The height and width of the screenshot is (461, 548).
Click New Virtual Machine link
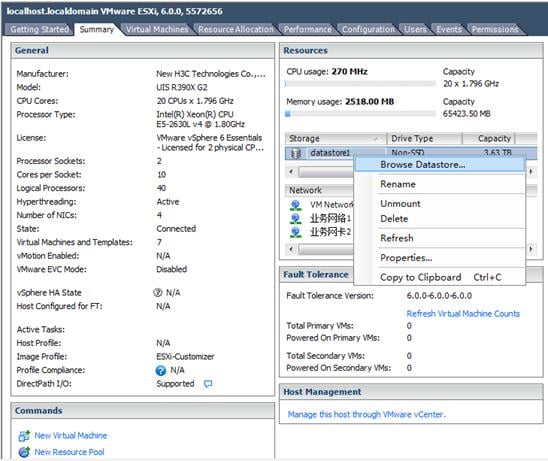pyautogui.click(x=71, y=435)
